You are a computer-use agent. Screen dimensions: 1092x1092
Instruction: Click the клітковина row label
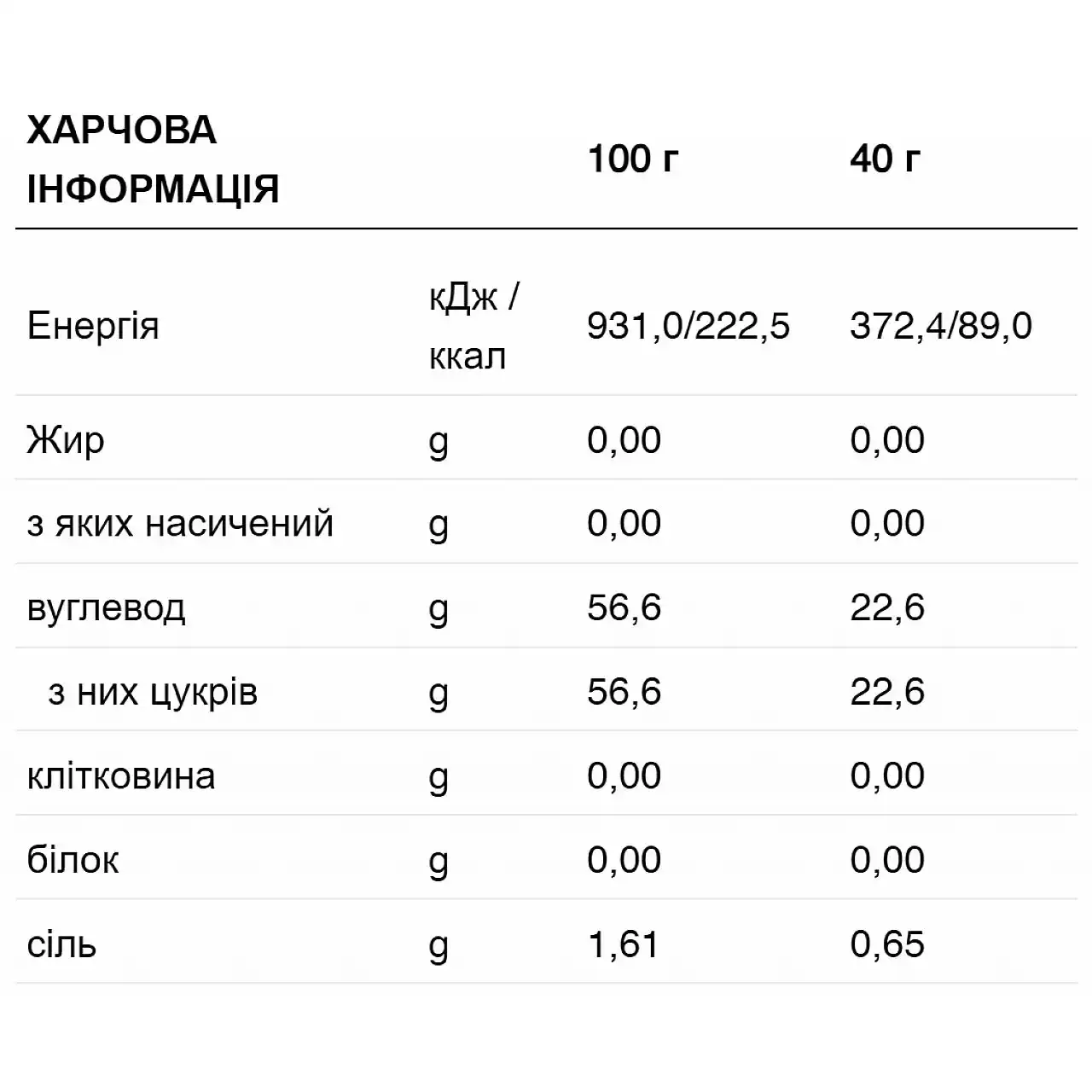point(121,776)
